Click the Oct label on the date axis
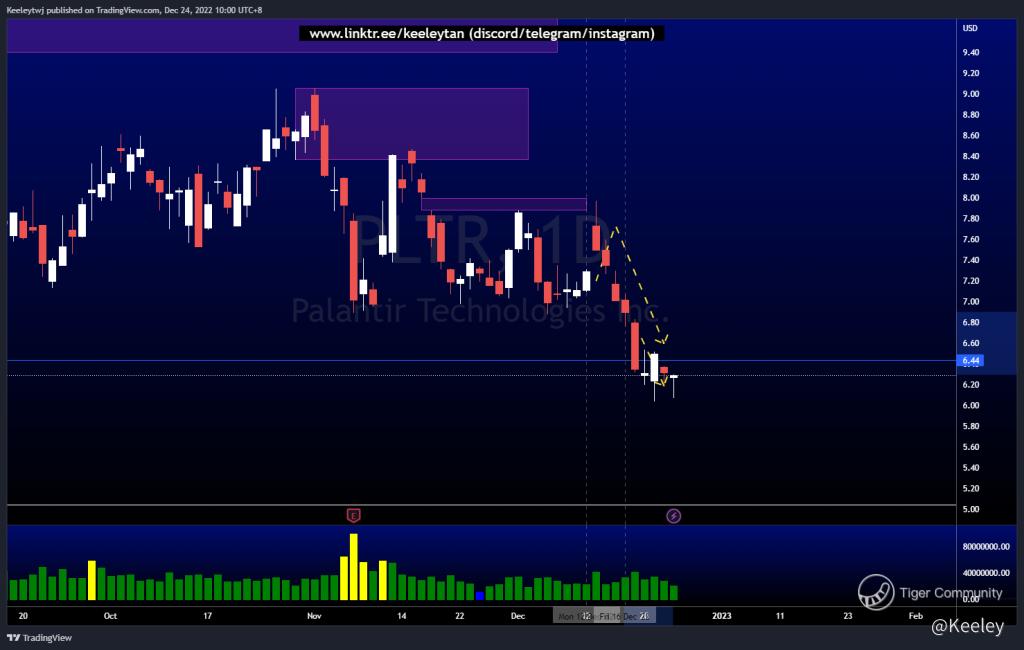 [110, 616]
